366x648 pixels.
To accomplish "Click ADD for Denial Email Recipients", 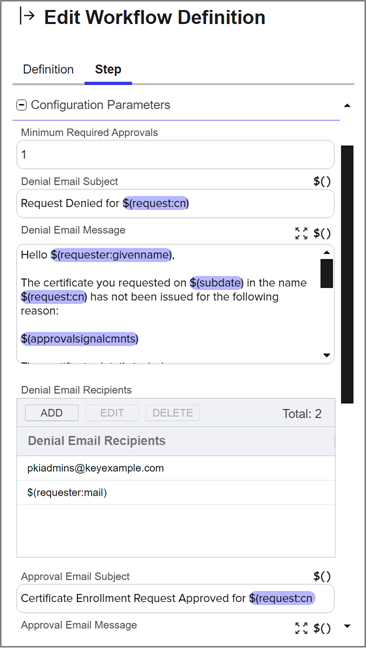I will click(52, 413).
